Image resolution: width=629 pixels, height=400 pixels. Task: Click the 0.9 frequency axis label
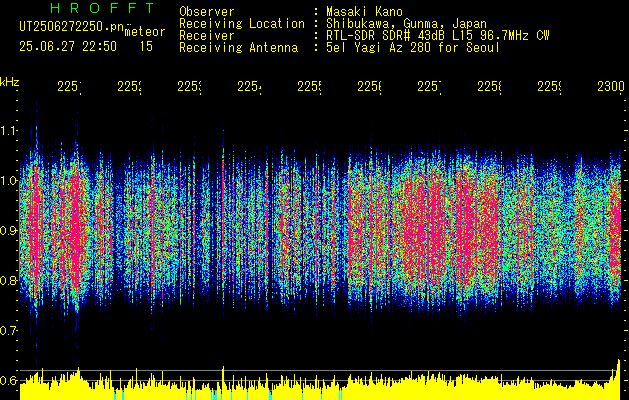[9, 230]
